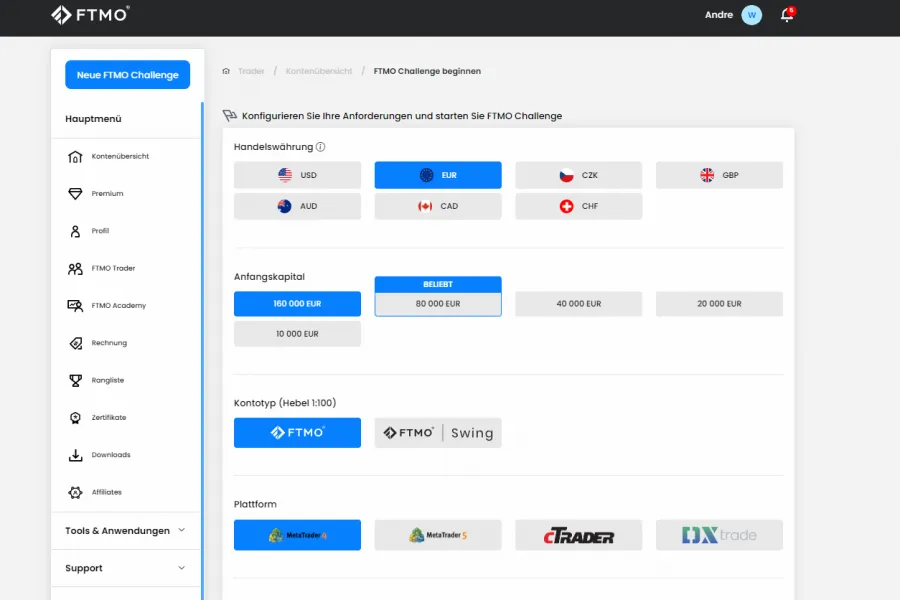Image resolution: width=900 pixels, height=600 pixels.
Task: Select the FTMO Swing account type
Action: (x=438, y=433)
